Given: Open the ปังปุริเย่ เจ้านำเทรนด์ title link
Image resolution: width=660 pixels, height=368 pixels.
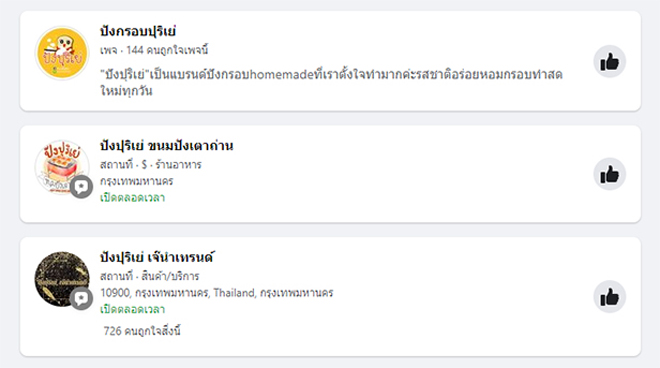Looking at the screenshot, I should point(157,257).
